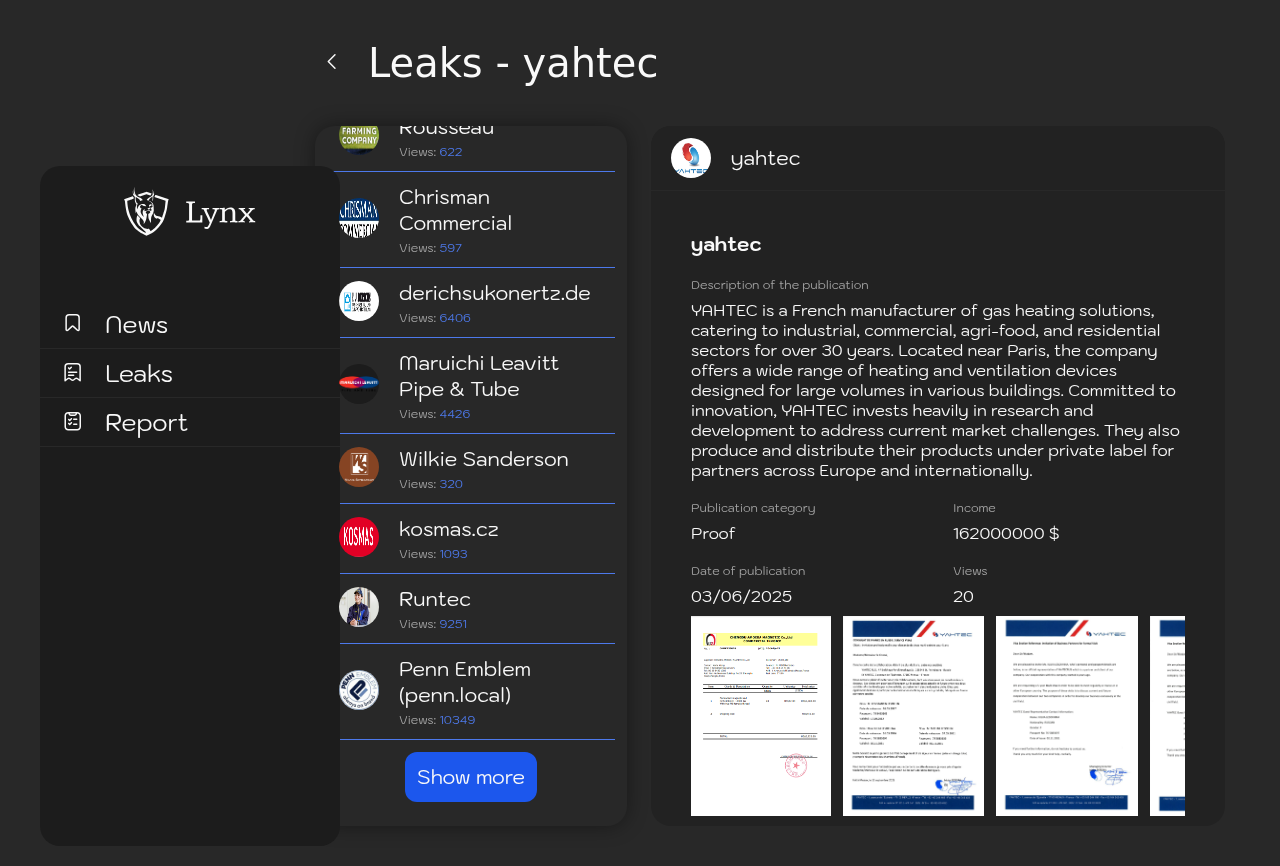This screenshot has width=1280, height=866.
Task: Click the 'Proof' publication category value
Action: 713,534
